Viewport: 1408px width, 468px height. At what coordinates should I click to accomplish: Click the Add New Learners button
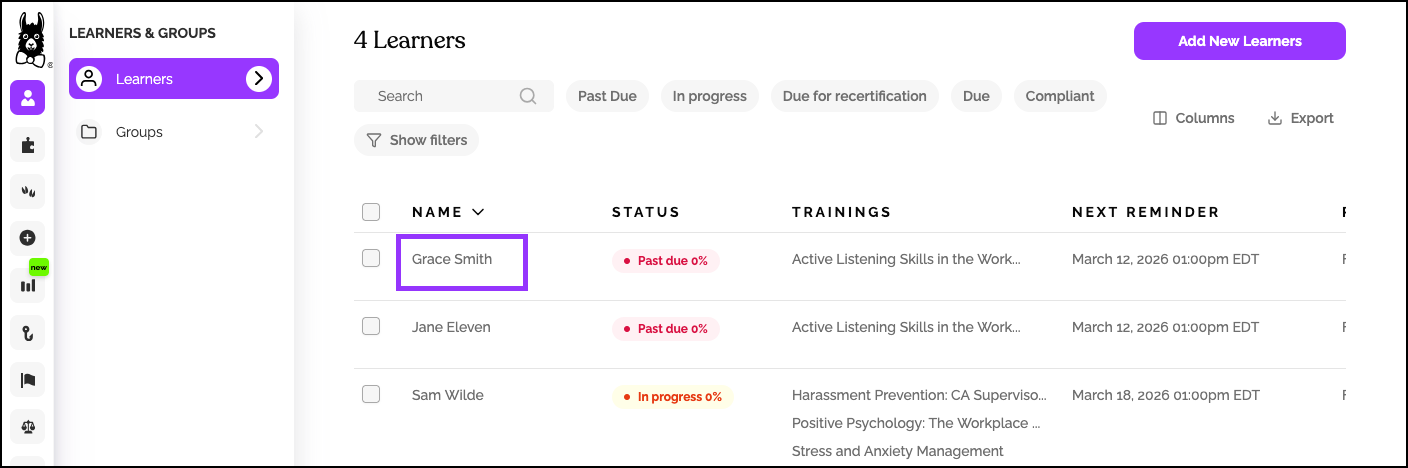tap(1239, 41)
